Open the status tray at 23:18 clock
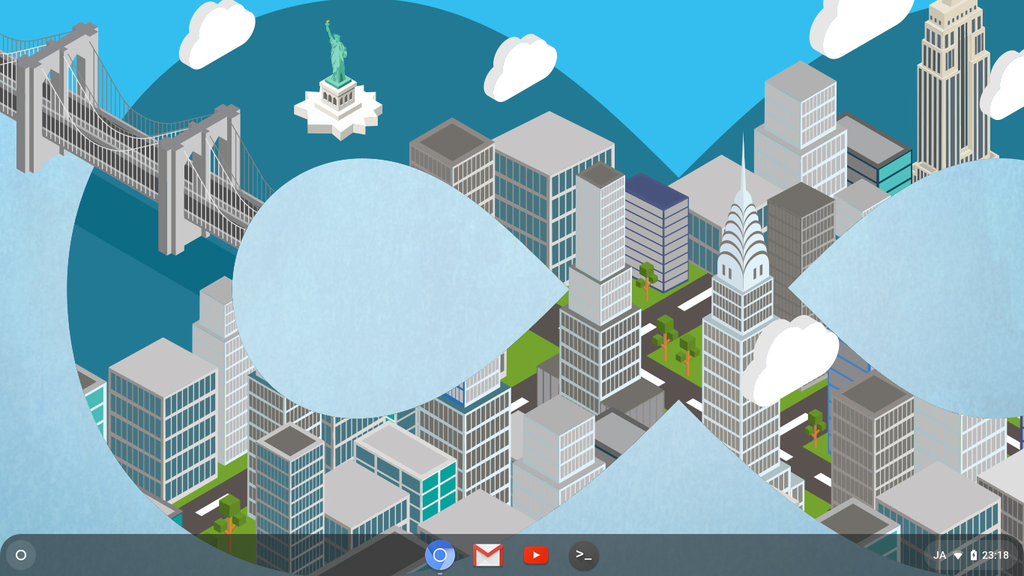 point(995,555)
